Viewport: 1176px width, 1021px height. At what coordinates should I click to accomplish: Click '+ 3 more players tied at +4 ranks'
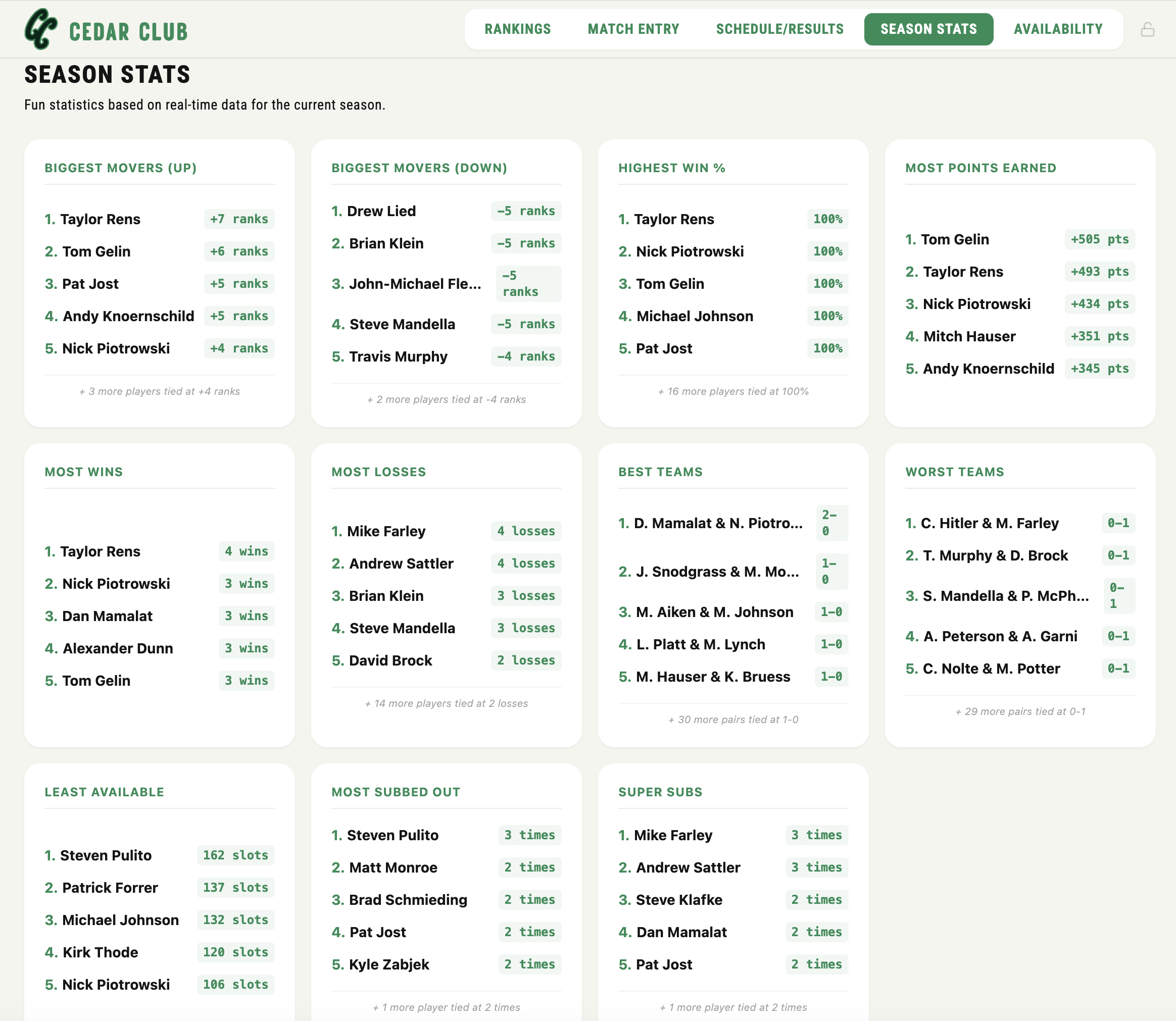point(160,391)
